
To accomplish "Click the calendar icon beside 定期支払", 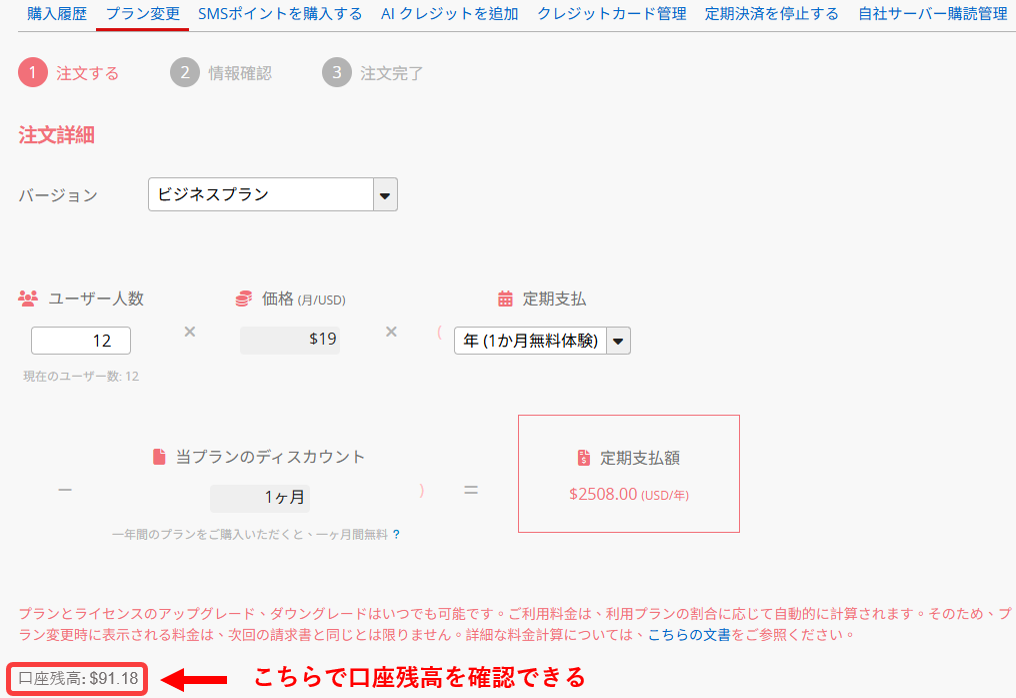I will (x=505, y=299).
